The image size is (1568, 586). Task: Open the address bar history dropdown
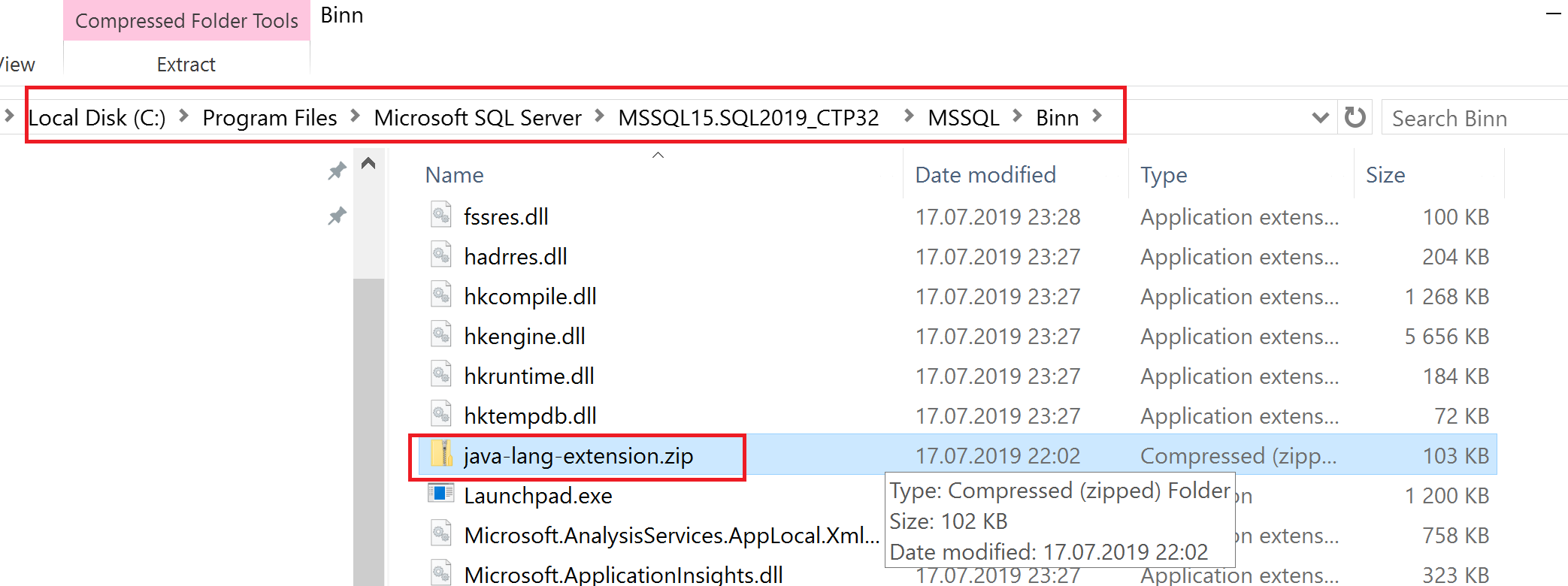(1319, 117)
